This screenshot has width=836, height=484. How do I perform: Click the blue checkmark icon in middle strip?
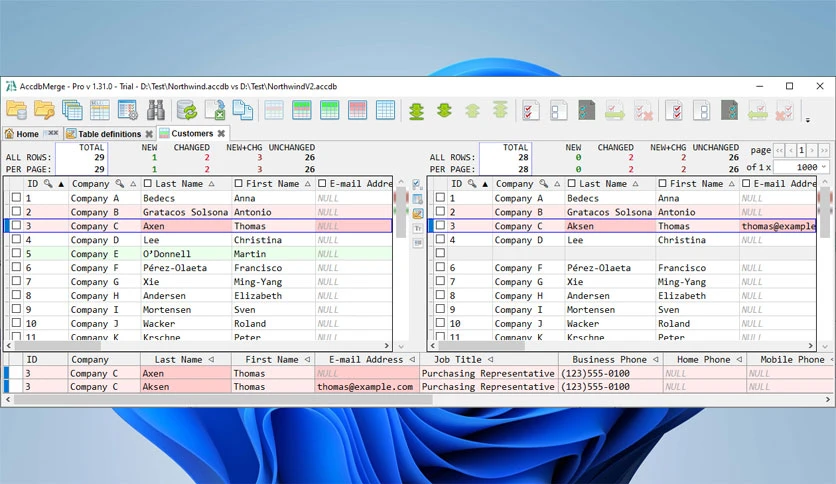[417, 184]
